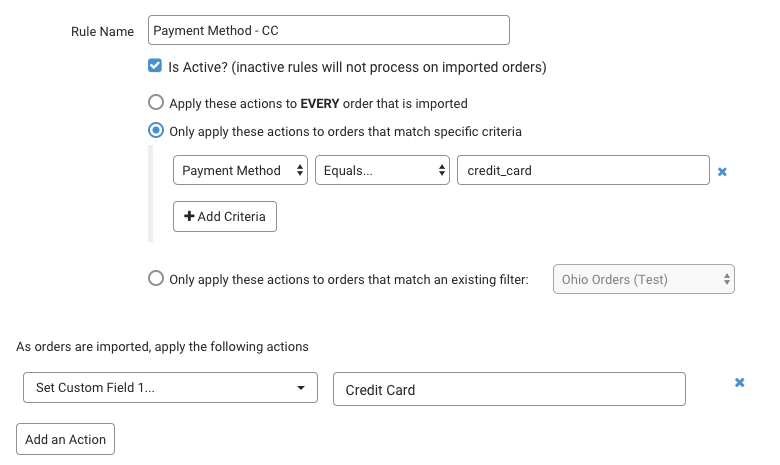Click the plus icon on Add Criteria

pyautogui.click(x=189, y=217)
